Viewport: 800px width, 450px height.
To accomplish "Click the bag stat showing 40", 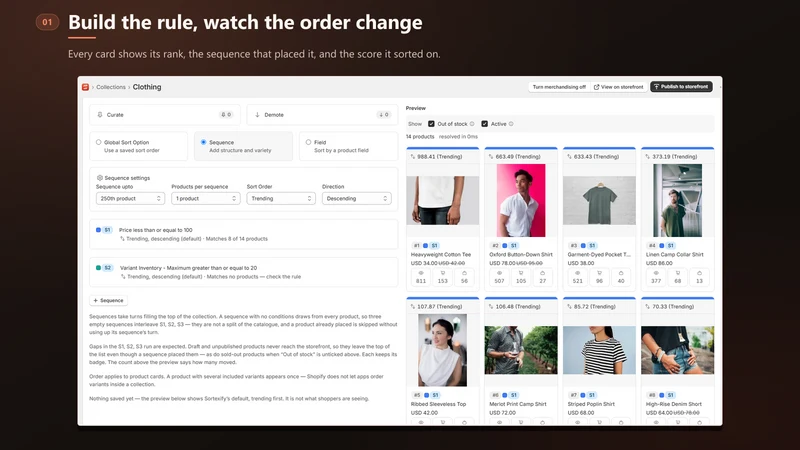I will tap(621, 277).
